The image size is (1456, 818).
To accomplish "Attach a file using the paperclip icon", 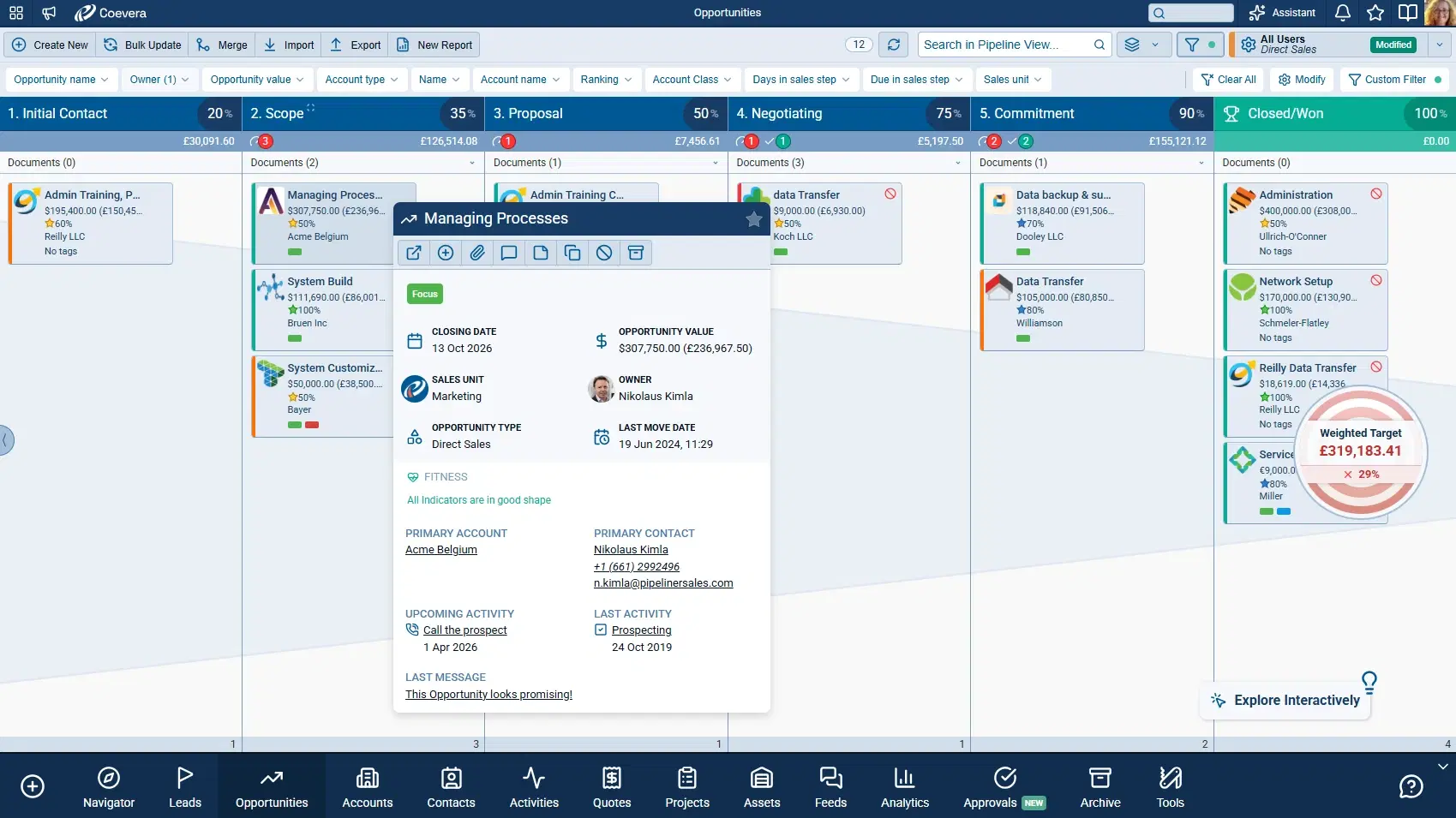I will tap(477, 253).
